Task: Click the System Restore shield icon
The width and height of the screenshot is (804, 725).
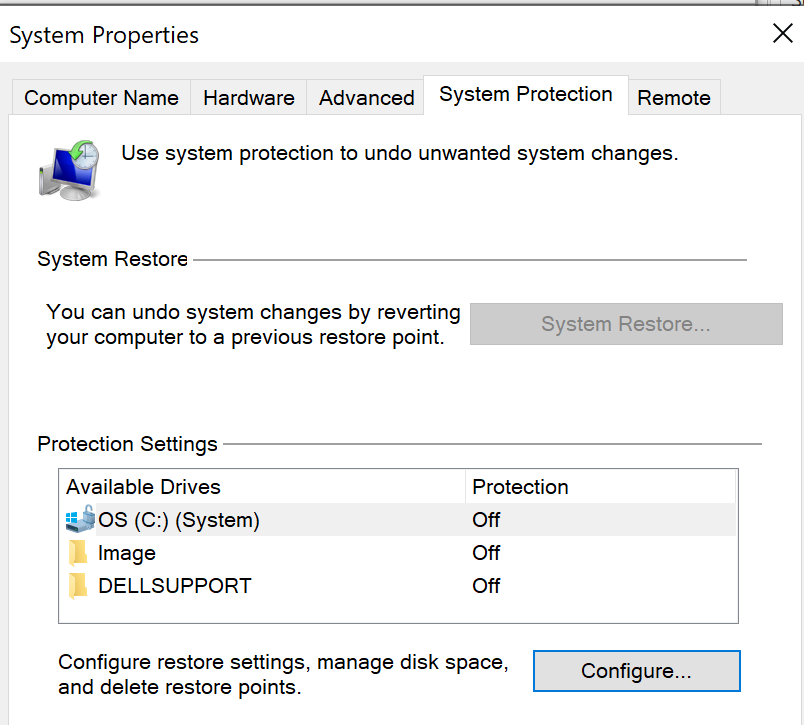Action: pos(69,168)
